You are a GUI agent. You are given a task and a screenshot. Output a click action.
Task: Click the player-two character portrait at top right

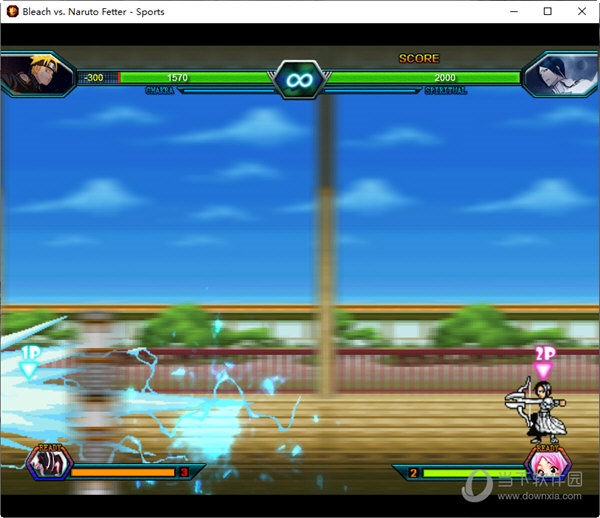[x=561, y=74]
